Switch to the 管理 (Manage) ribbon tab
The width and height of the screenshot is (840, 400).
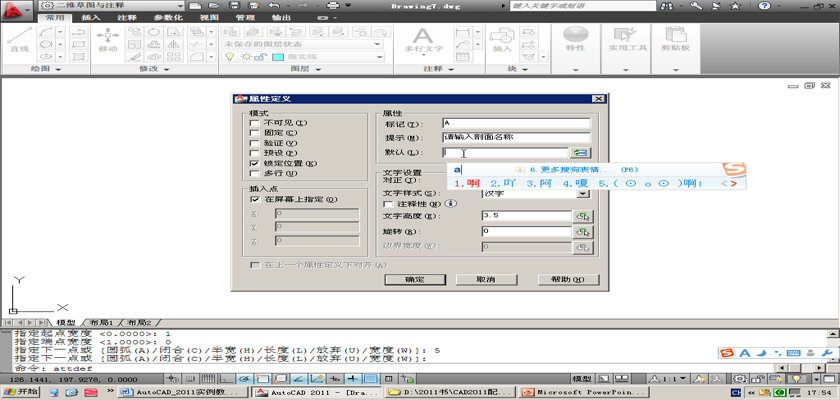click(x=245, y=17)
